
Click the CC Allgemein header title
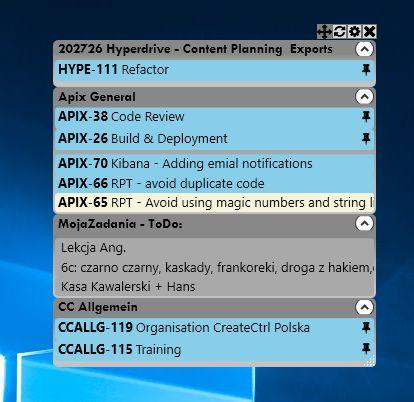coord(98,307)
